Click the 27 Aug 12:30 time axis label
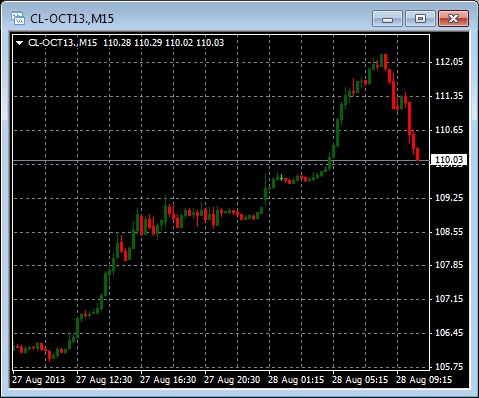 point(104,380)
